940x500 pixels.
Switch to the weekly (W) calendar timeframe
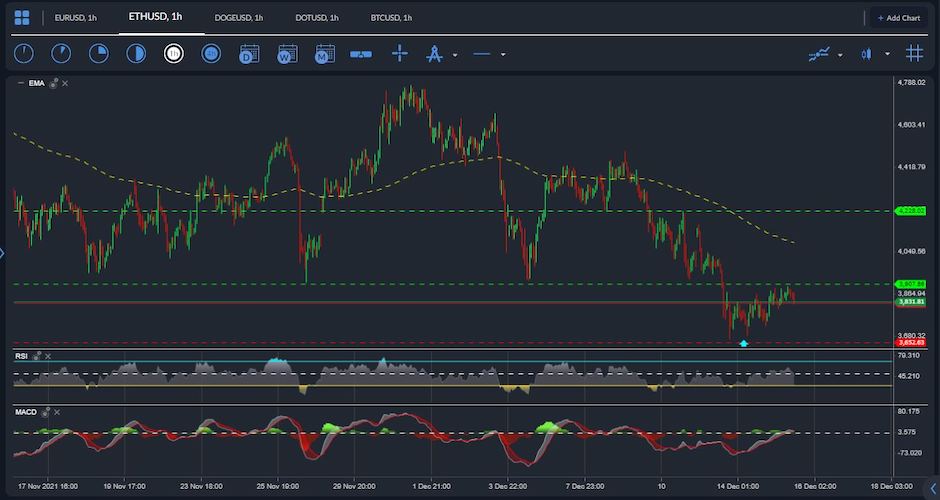point(287,54)
